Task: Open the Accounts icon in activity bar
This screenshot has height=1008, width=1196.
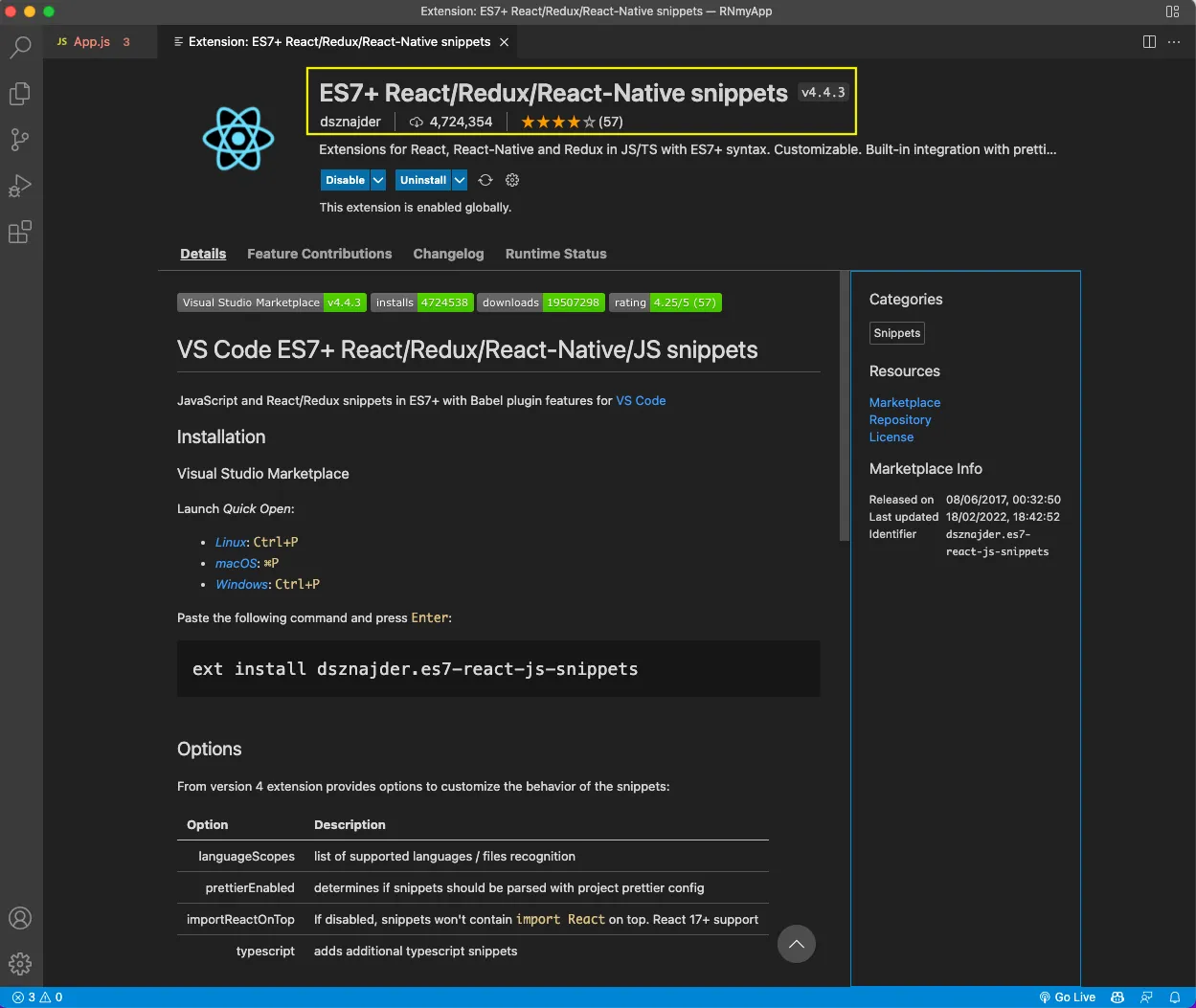Action: tap(20, 918)
